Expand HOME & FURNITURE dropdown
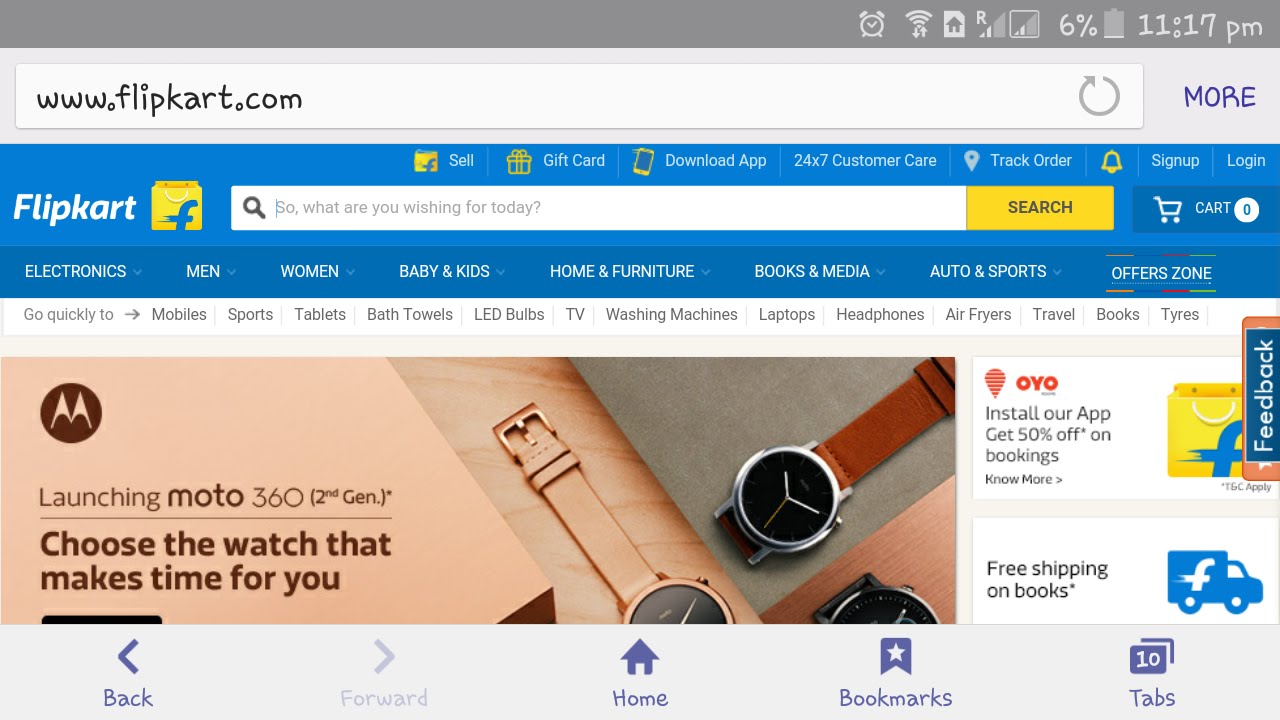Viewport: 1280px width, 720px height. click(630, 271)
